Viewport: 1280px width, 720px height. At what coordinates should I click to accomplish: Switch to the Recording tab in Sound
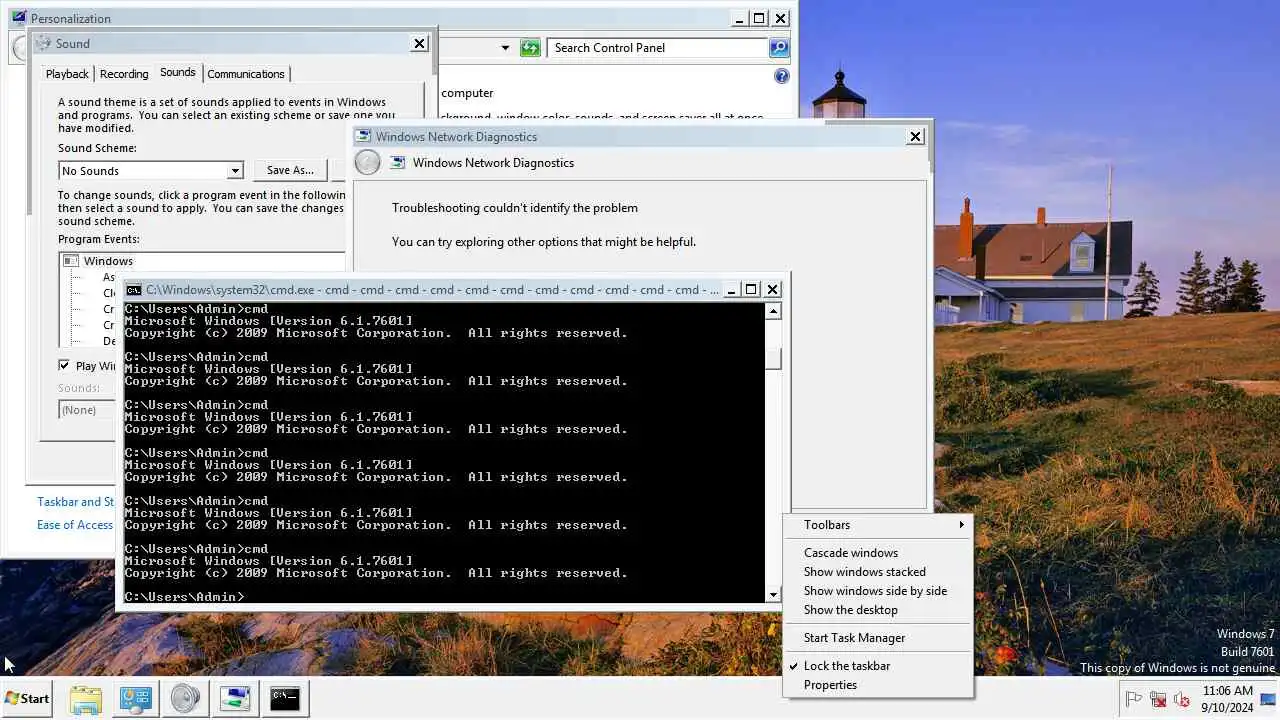coord(124,74)
